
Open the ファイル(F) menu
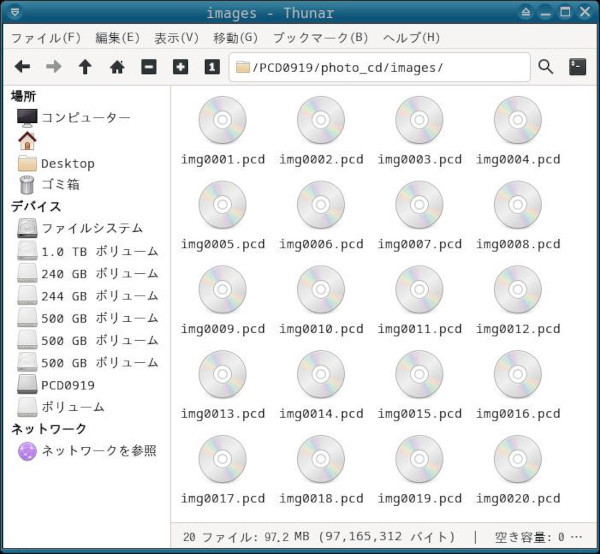coord(46,38)
